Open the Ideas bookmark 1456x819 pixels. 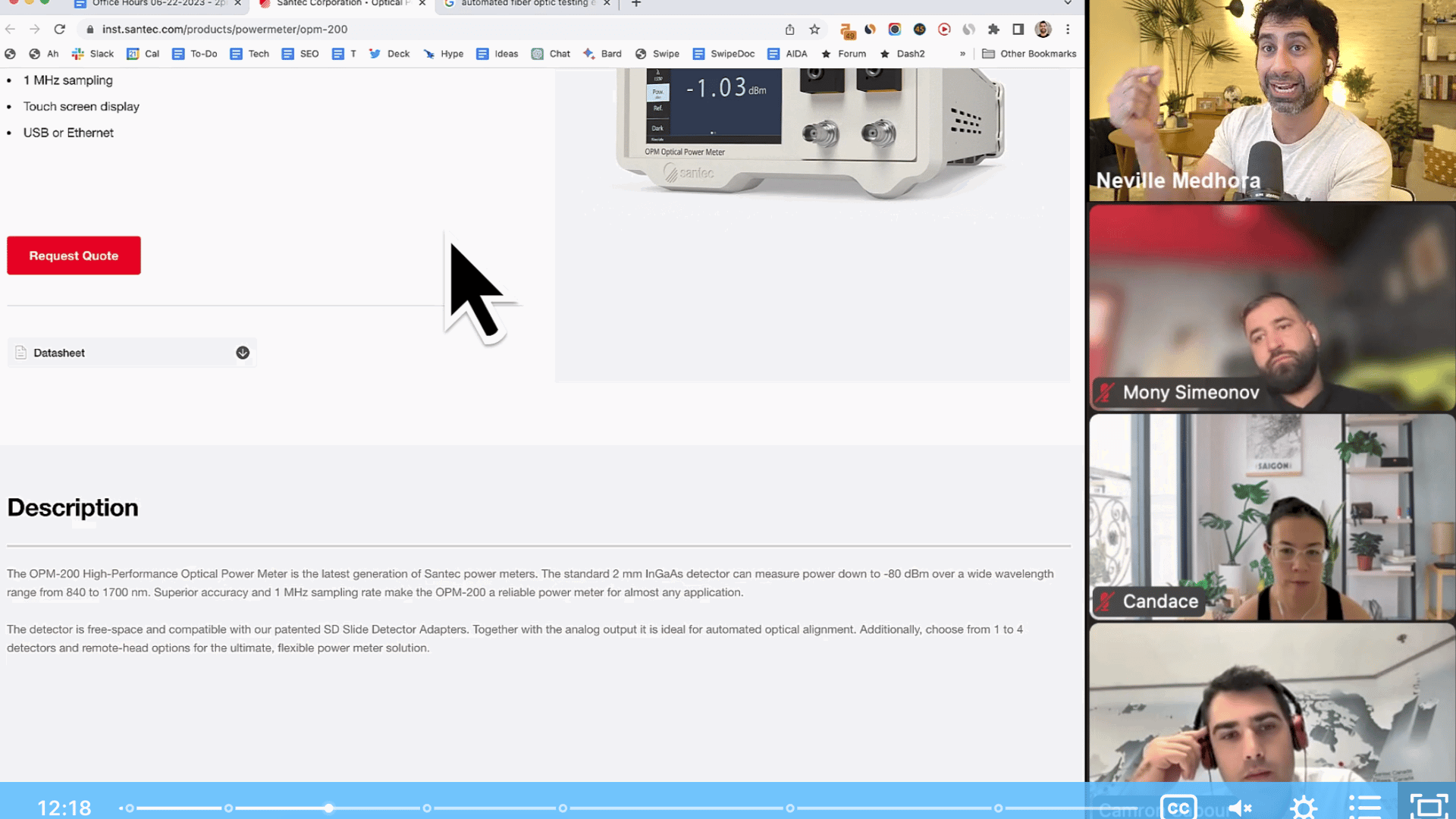click(497, 54)
